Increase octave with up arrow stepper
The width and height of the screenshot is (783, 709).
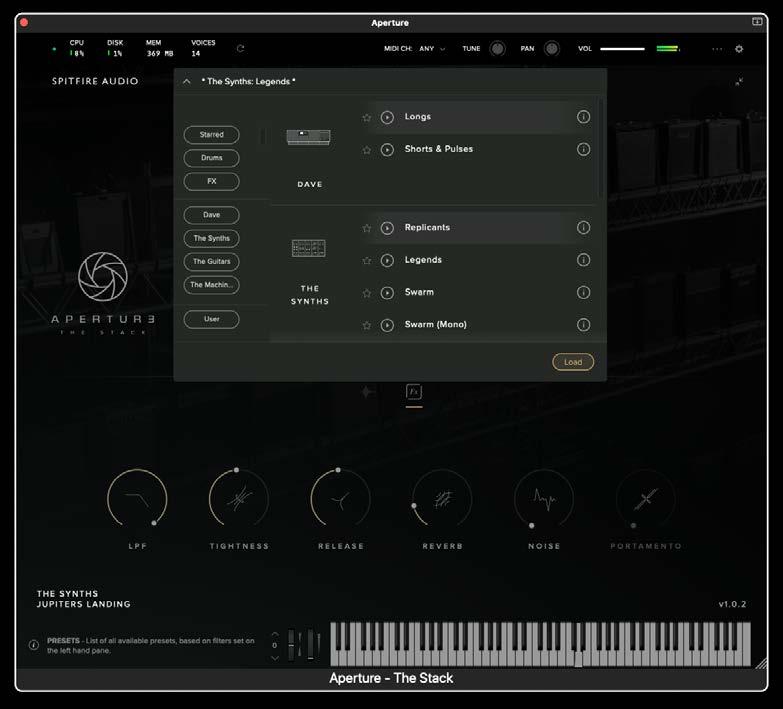(x=275, y=634)
